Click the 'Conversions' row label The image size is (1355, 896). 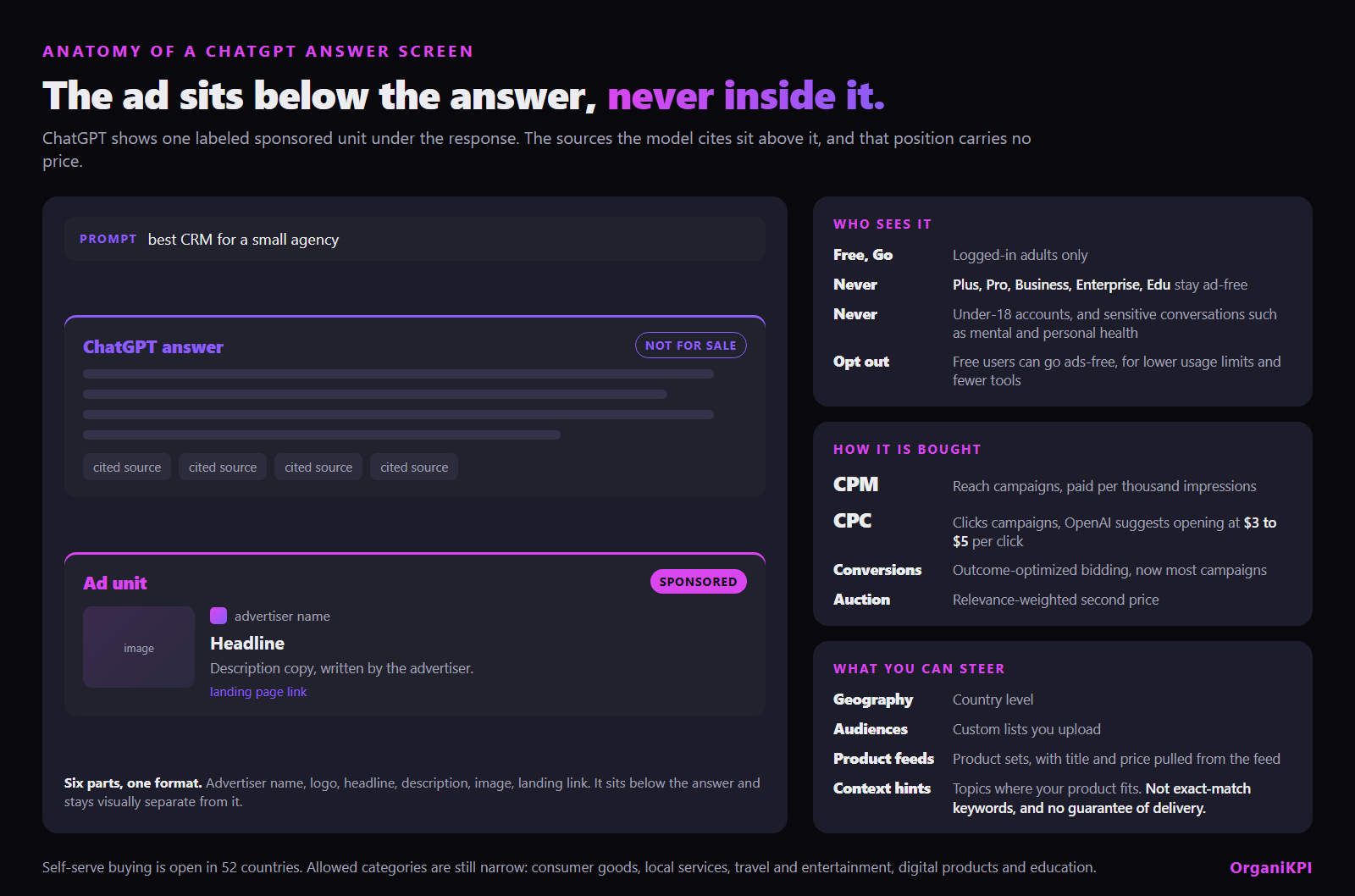(x=877, y=570)
